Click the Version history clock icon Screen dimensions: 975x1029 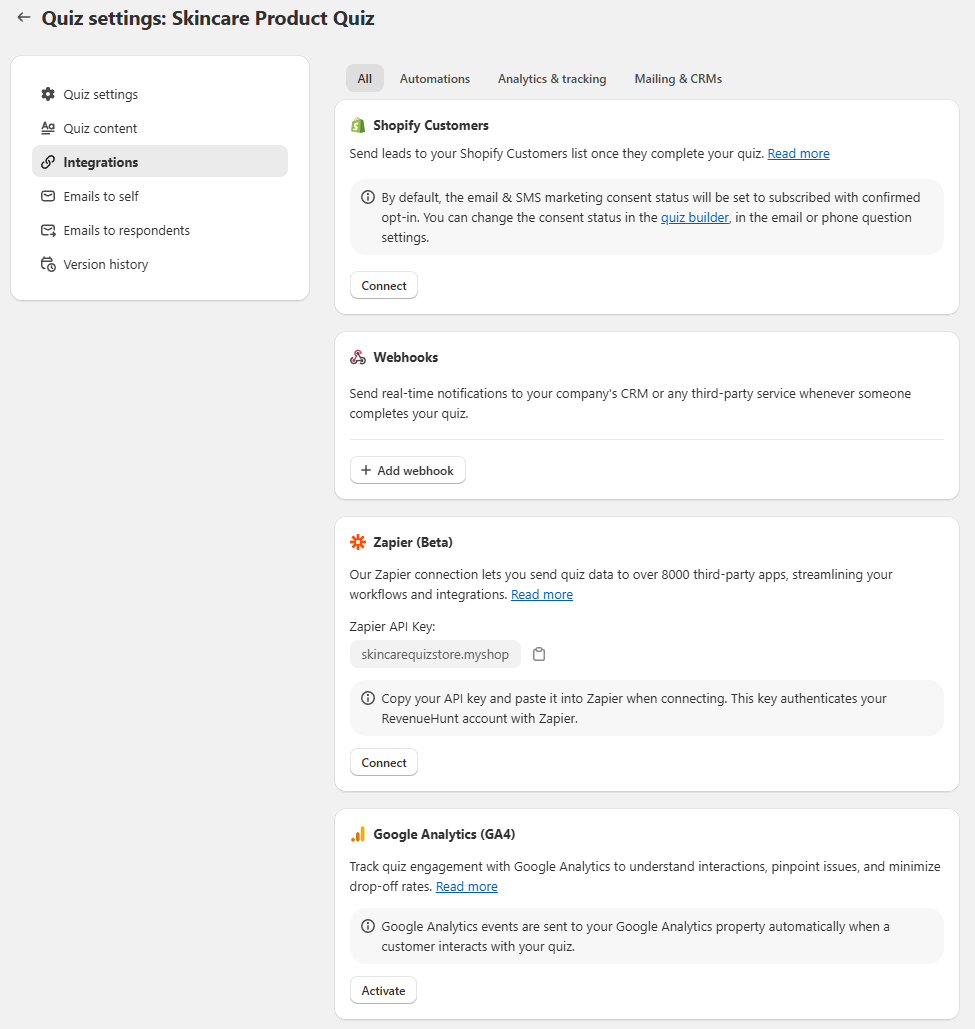pos(48,264)
